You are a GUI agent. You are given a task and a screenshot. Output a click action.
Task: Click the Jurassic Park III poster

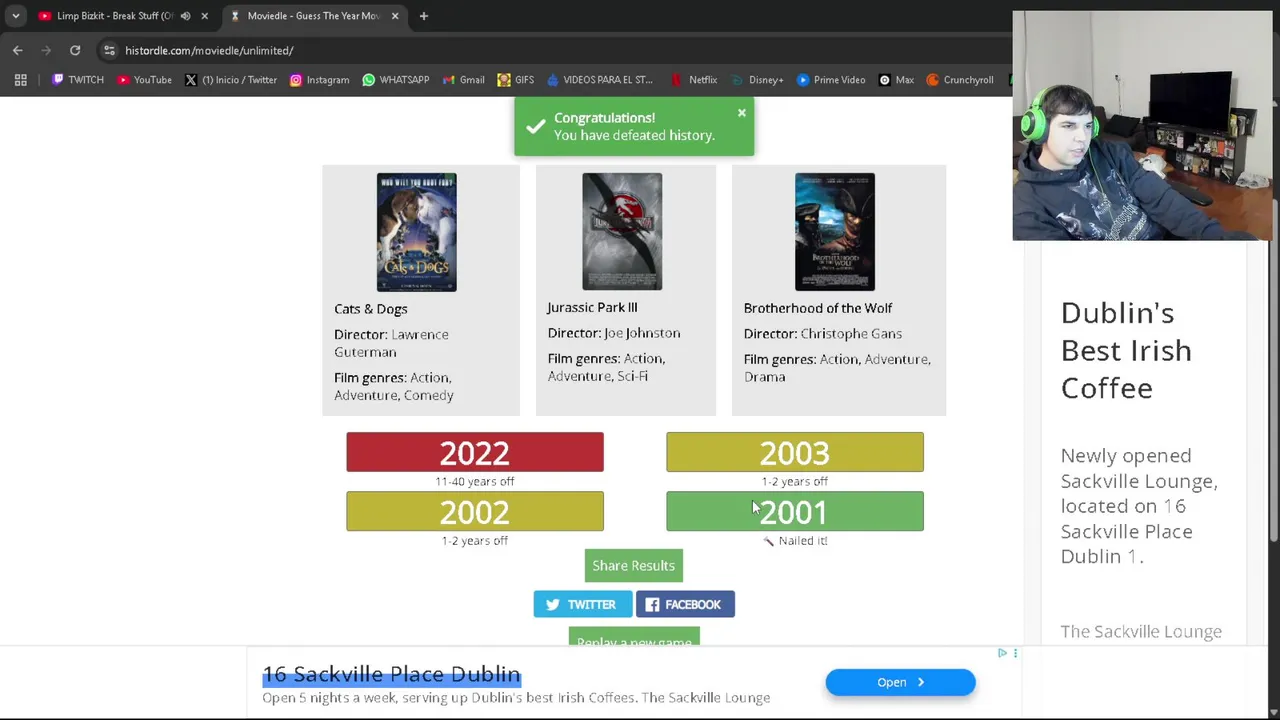(622, 232)
